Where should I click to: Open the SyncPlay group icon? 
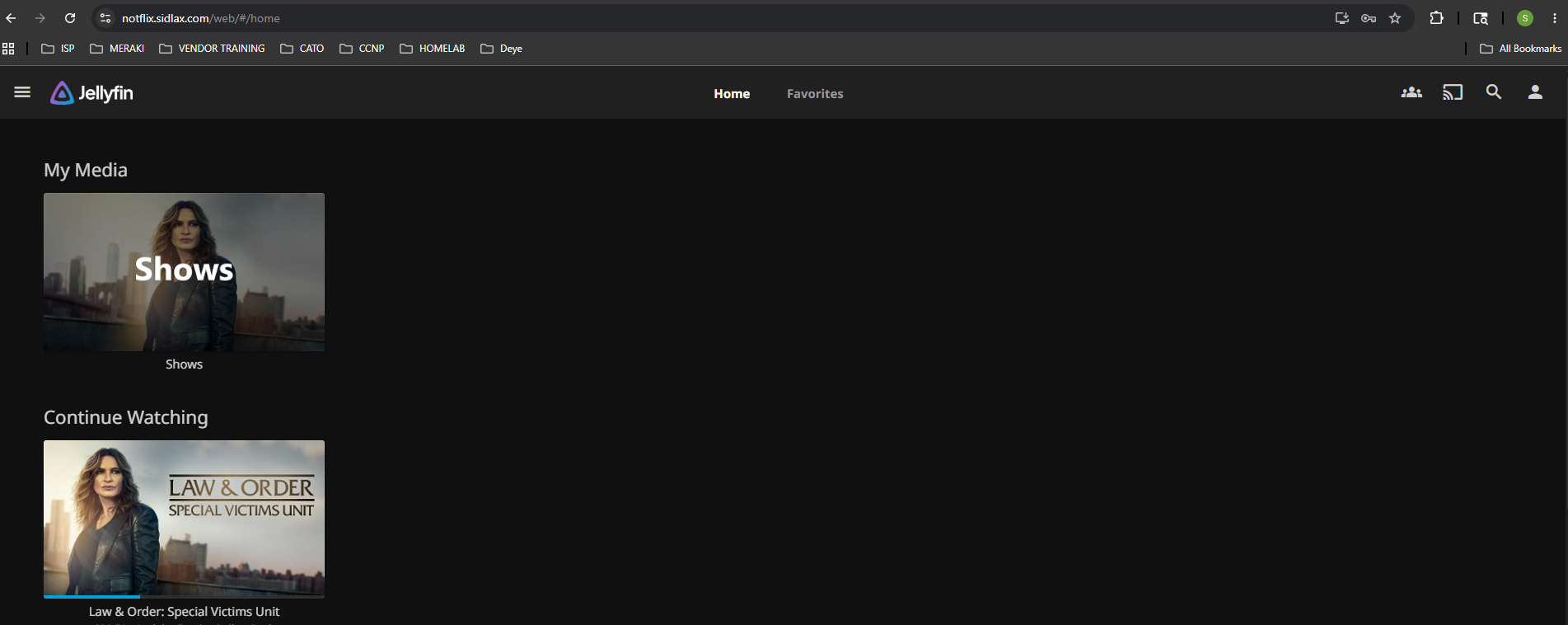click(x=1411, y=92)
